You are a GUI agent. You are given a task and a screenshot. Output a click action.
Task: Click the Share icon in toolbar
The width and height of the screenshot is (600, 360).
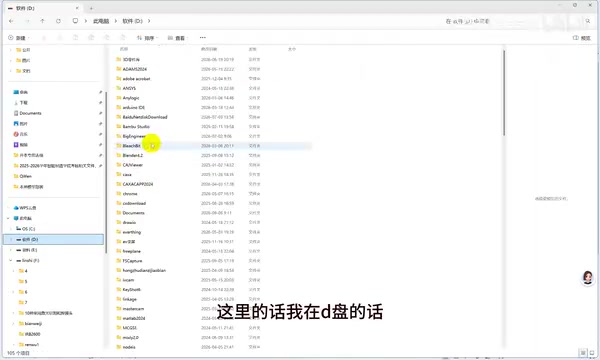click(x=107, y=37)
